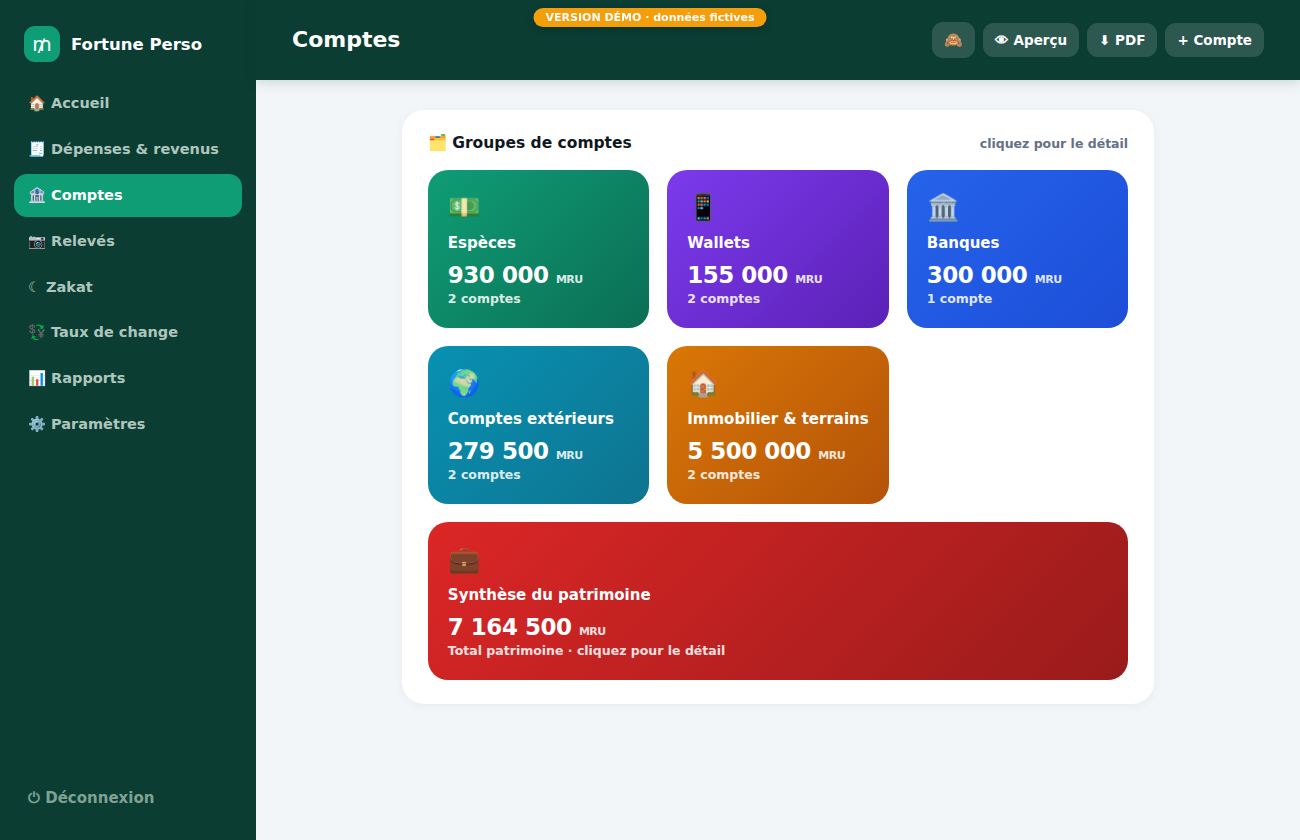Click the gear icon beside Paramètres
Viewport: 1300px width, 840px height.
click(x=37, y=424)
